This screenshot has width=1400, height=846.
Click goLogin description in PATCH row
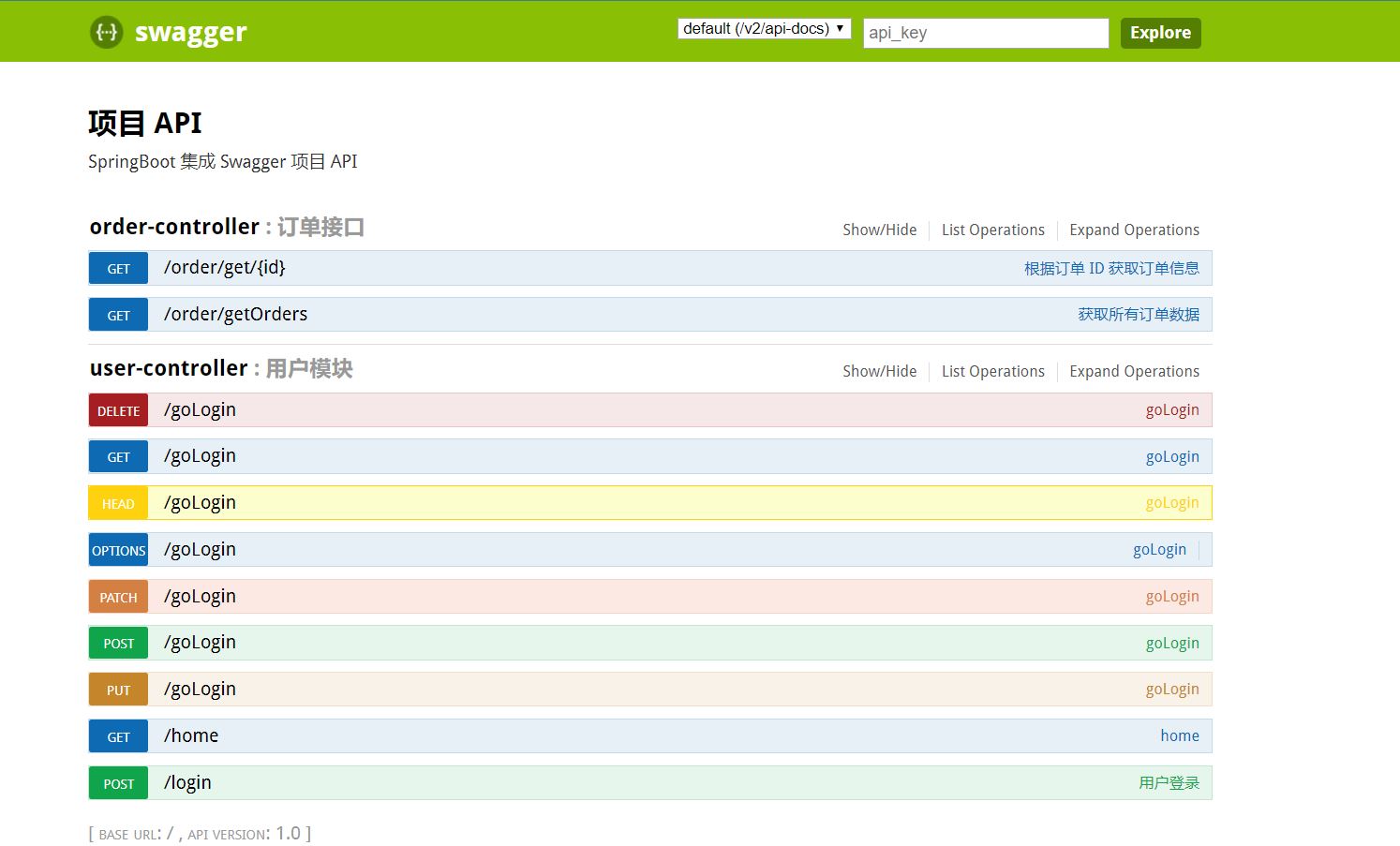(1172, 597)
